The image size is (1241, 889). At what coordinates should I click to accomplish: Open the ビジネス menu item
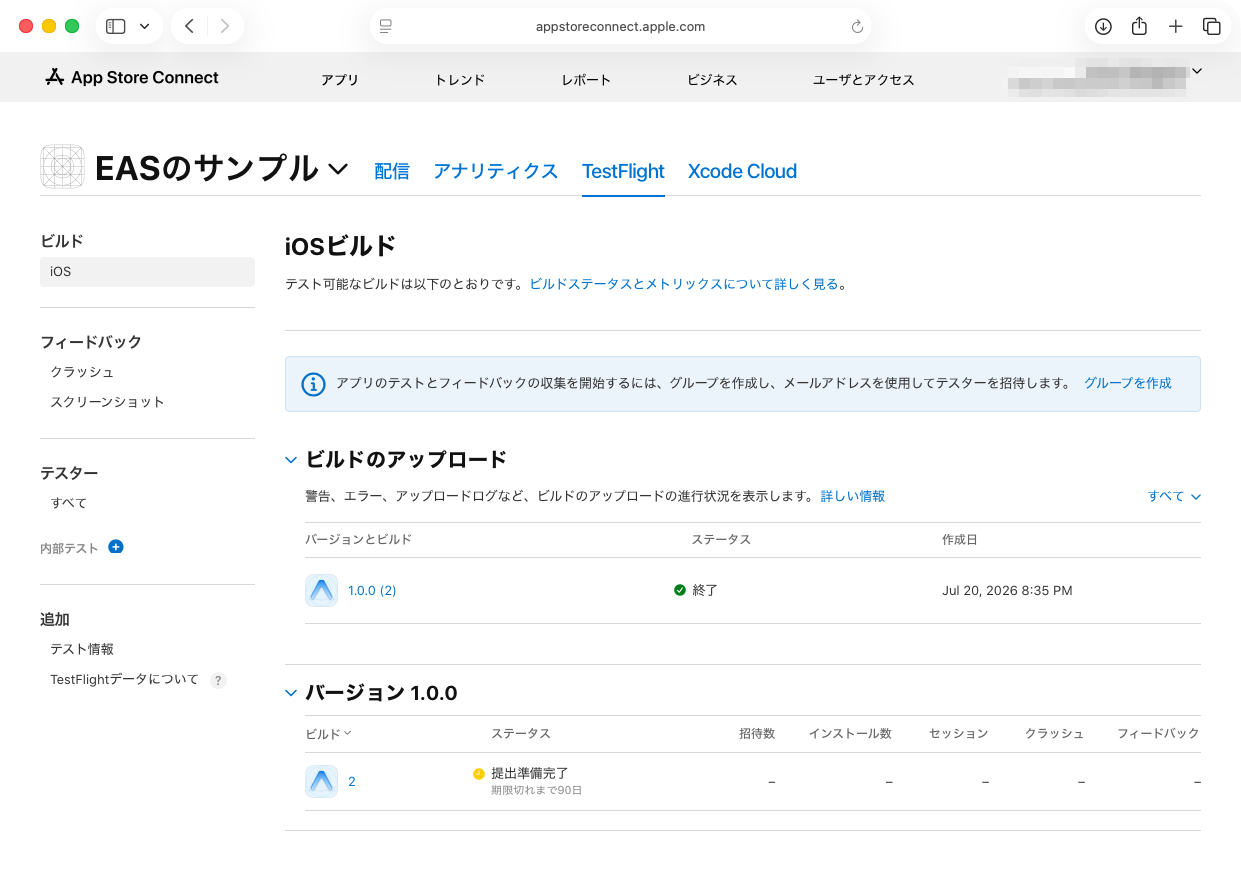[x=712, y=80]
